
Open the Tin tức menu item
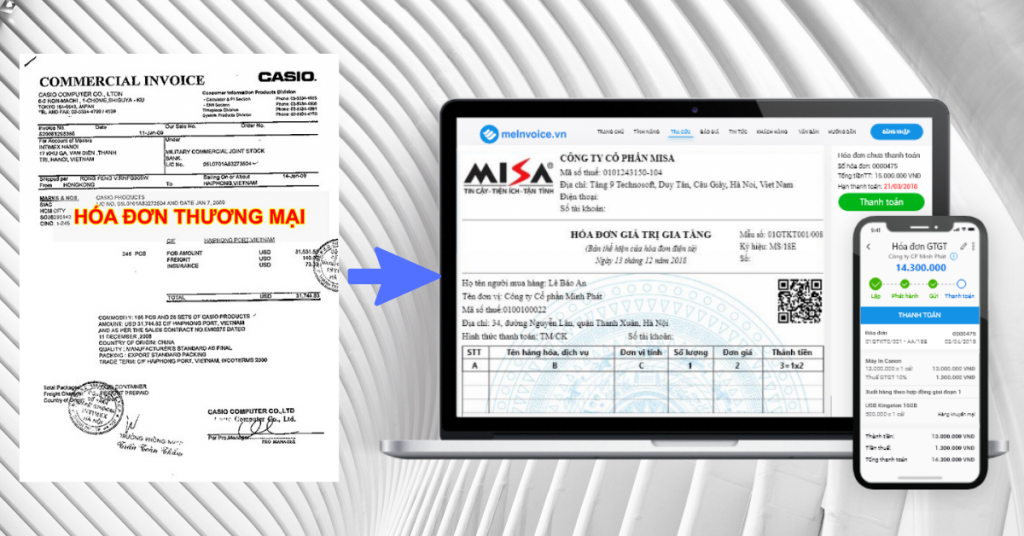(738, 132)
